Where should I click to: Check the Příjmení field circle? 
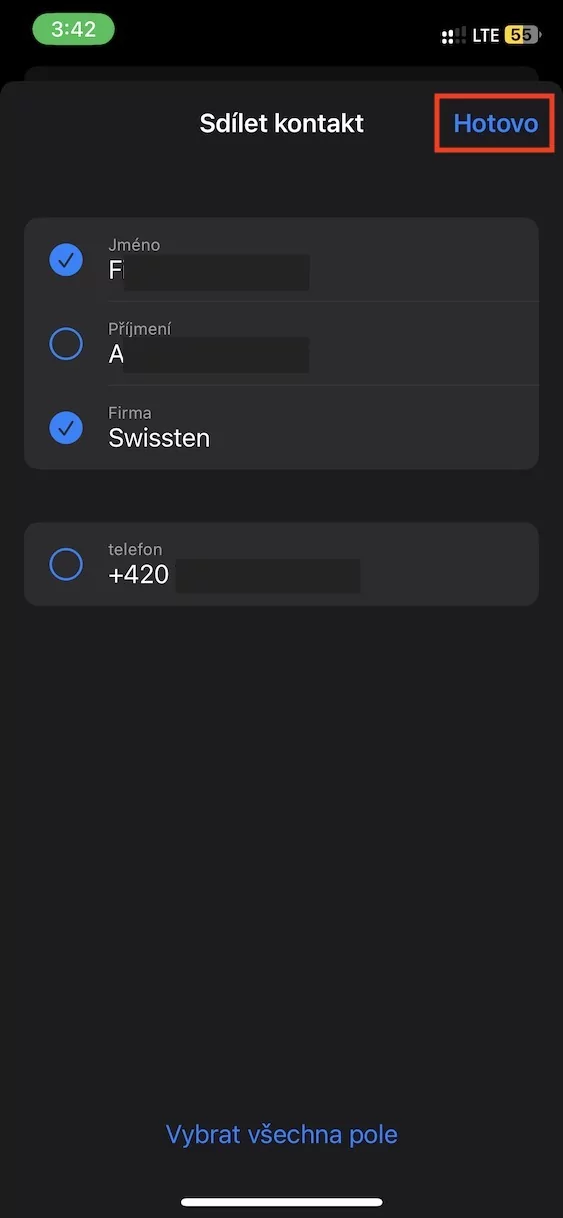(x=66, y=344)
